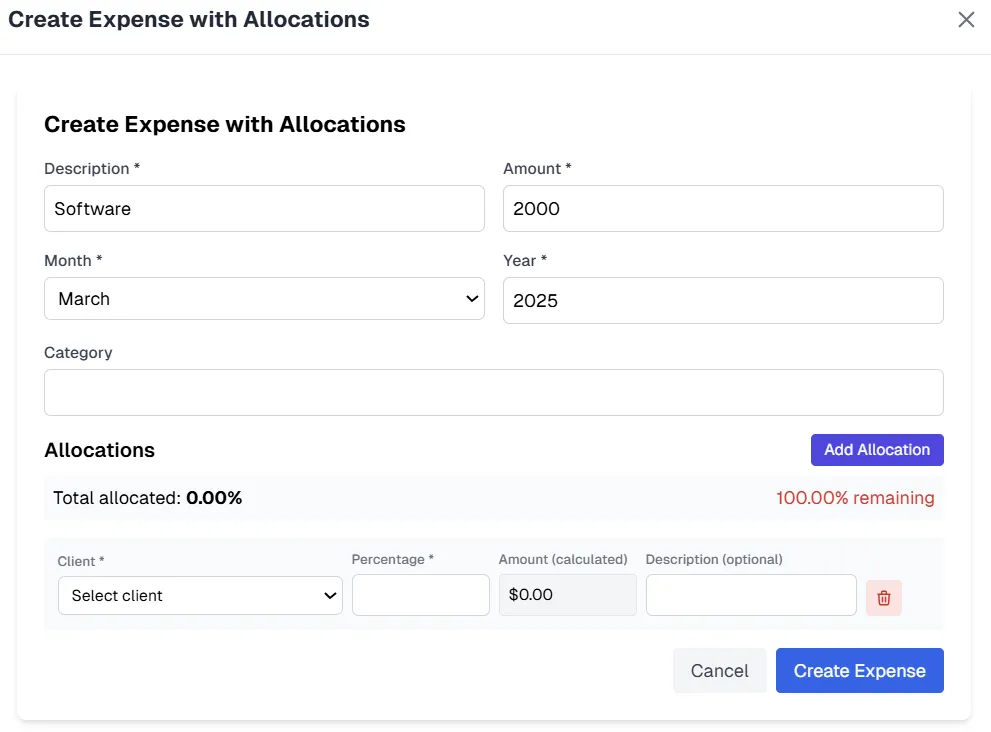Click into the Amount field showing 2000
The width and height of the screenshot is (991, 732).
(722, 209)
